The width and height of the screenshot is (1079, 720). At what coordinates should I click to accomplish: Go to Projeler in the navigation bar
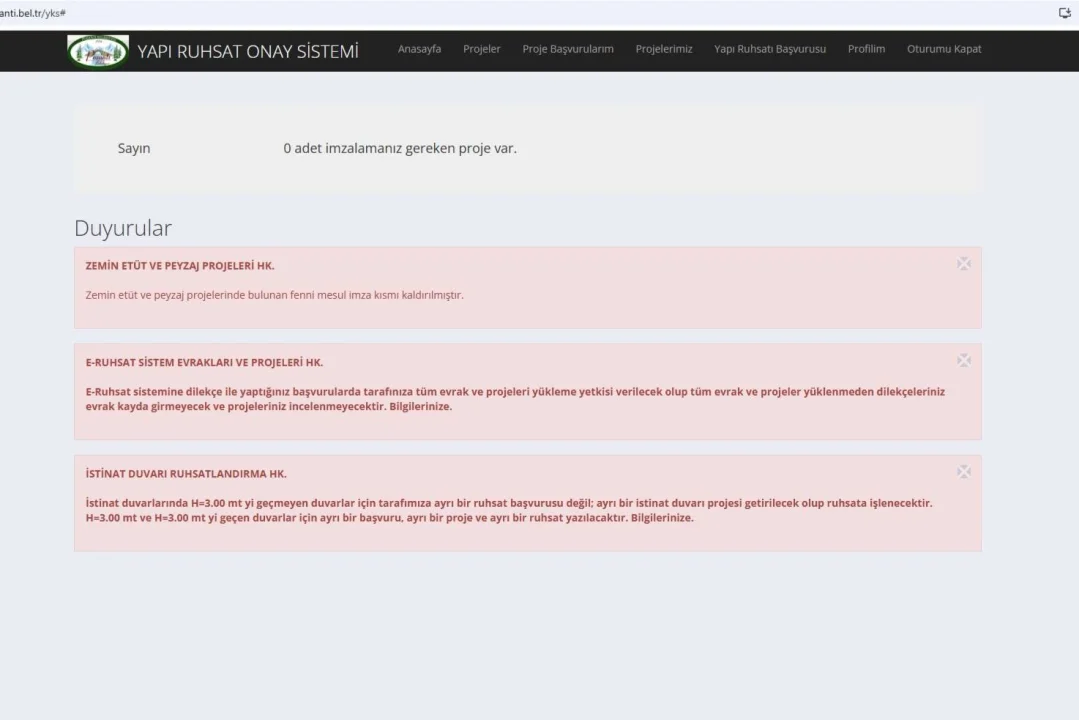481,49
